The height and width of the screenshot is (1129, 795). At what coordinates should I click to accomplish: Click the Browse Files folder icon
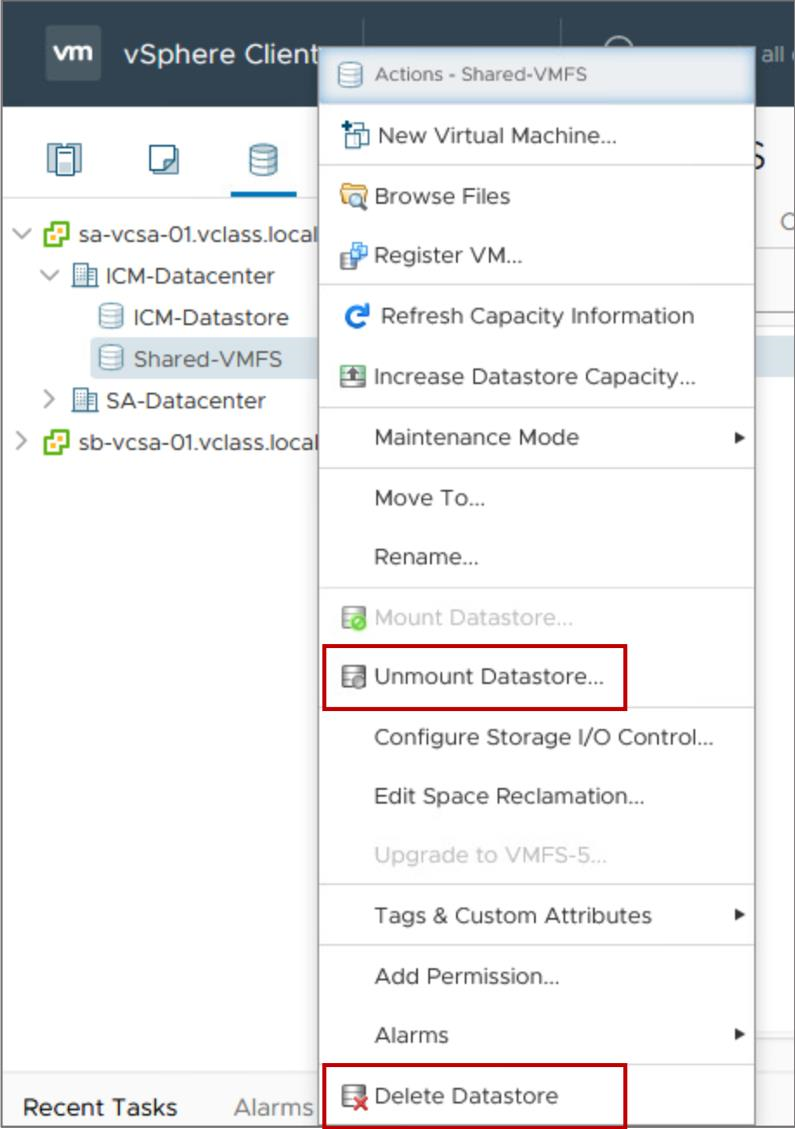353,196
